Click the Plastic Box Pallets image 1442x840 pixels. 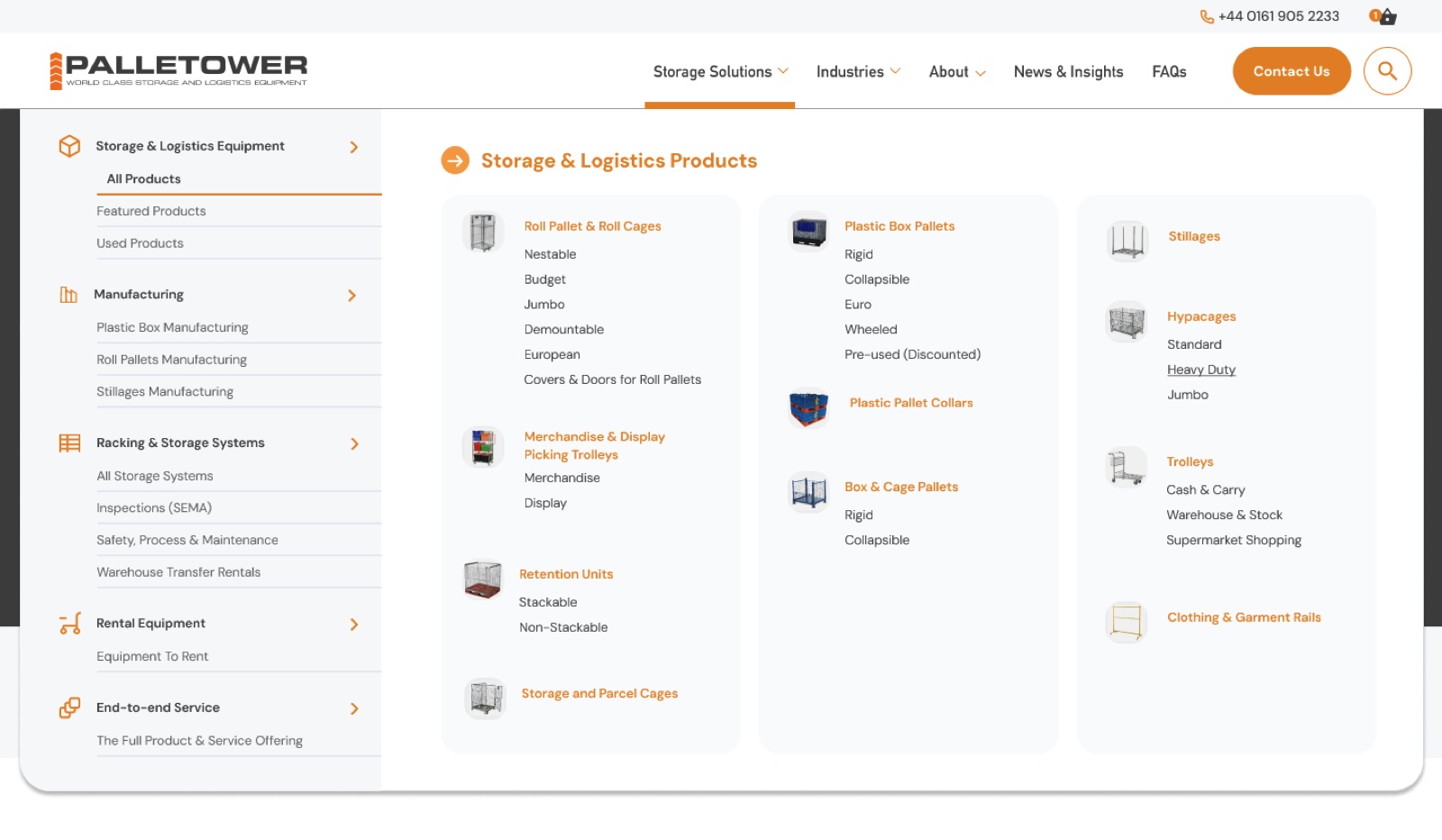[809, 231]
